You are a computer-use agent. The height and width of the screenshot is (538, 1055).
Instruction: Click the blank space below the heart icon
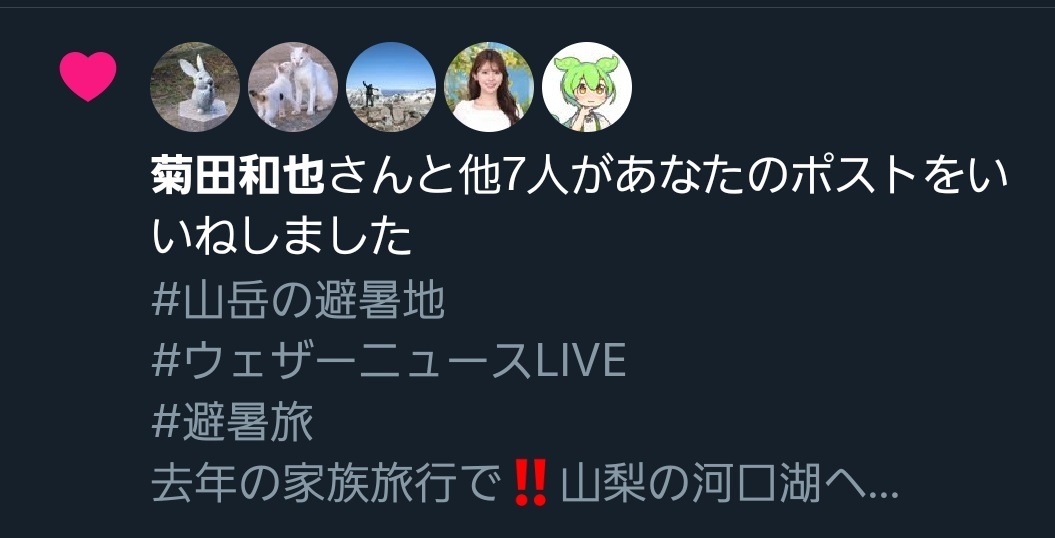(88, 303)
